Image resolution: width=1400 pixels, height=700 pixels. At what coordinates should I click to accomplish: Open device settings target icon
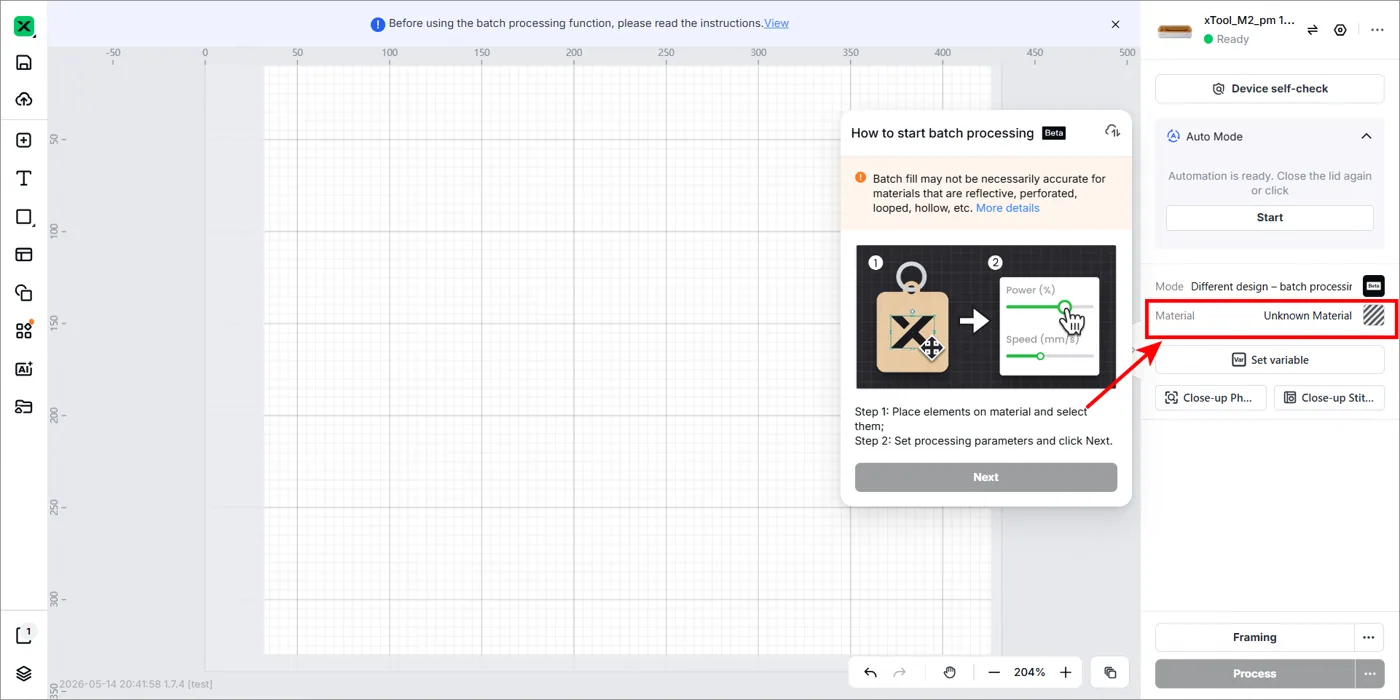[x=1341, y=30]
